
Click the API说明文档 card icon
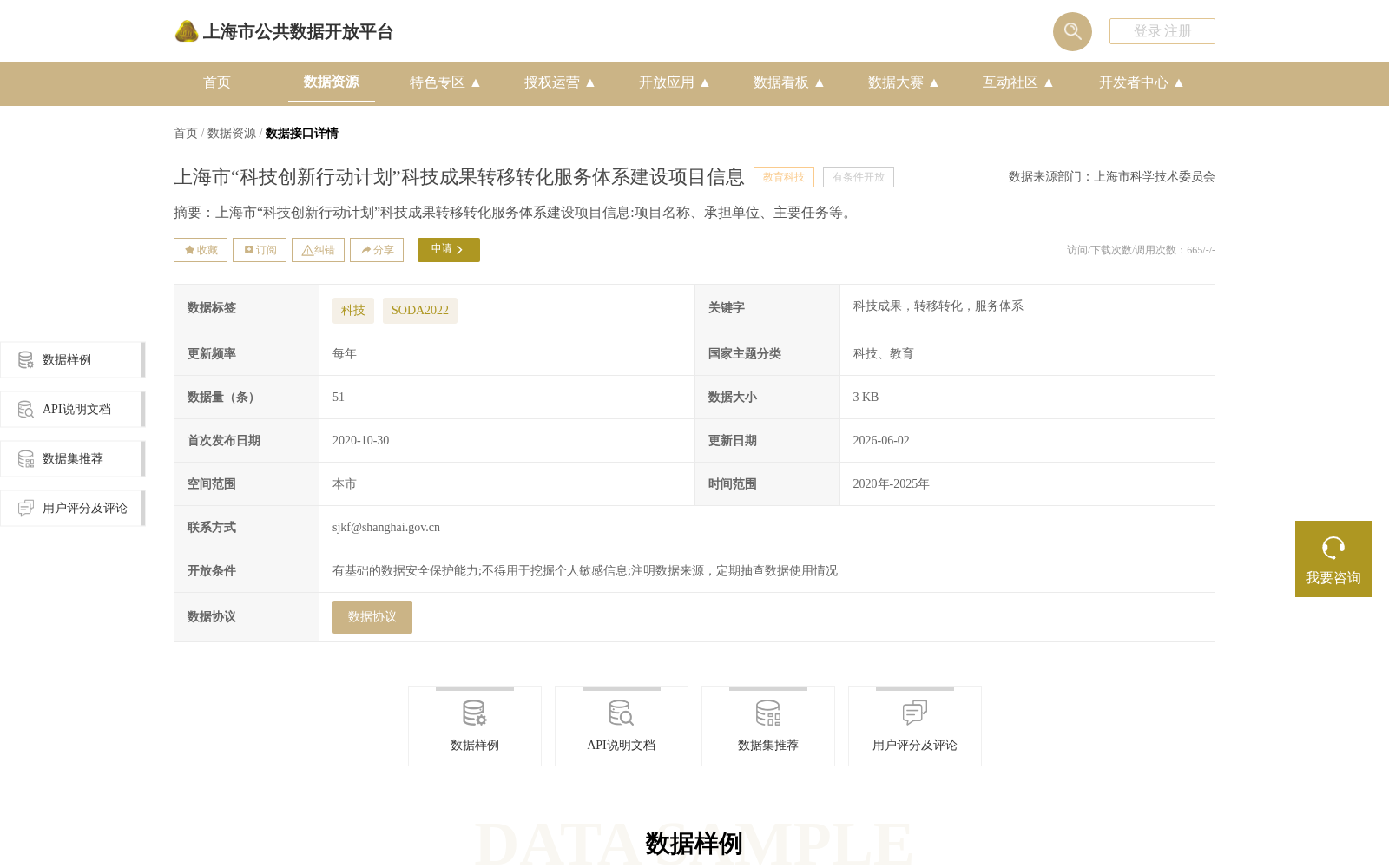tap(622, 713)
